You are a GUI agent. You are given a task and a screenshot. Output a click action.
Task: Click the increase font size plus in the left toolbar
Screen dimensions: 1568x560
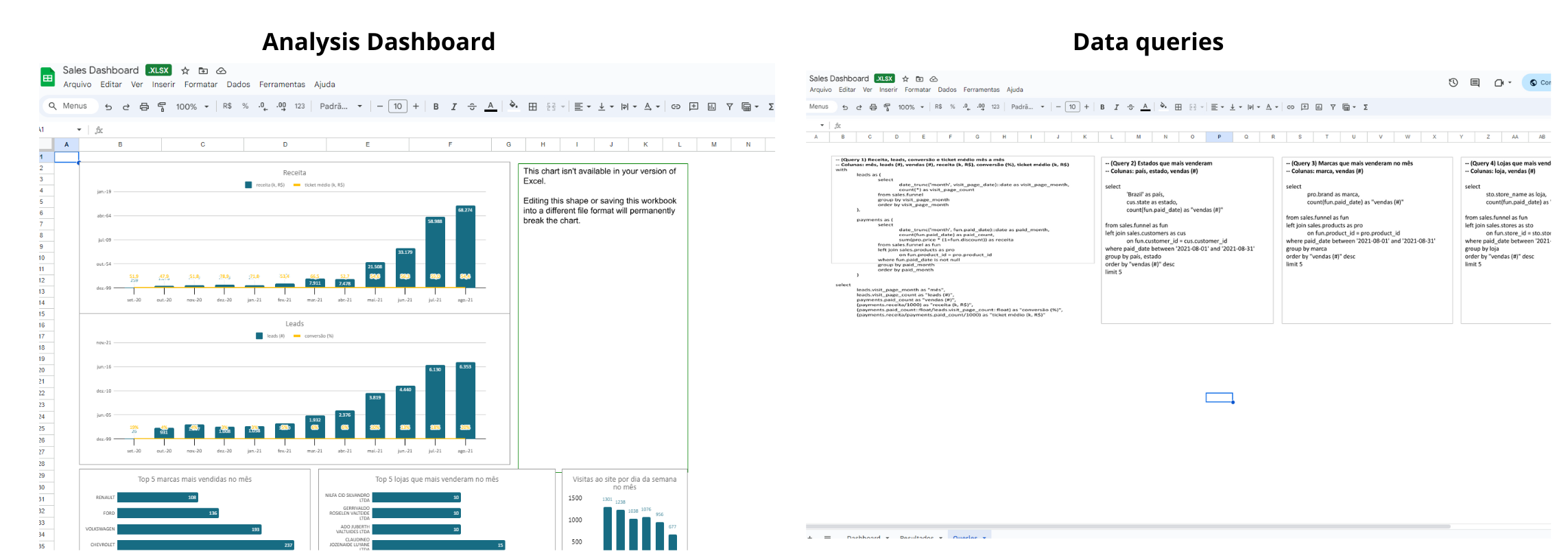(x=416, y=106)
